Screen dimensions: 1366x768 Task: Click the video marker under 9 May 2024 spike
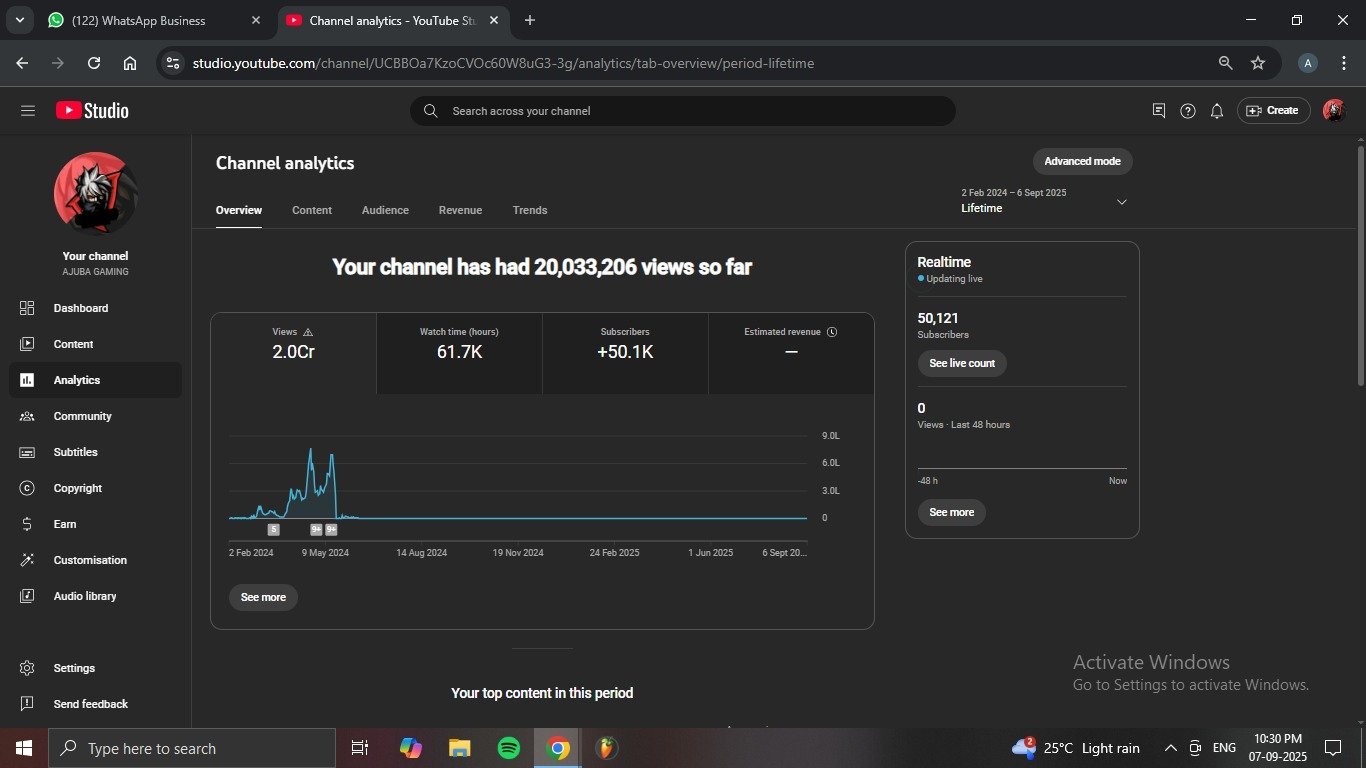pyautogui.click(x=316, y=530)
